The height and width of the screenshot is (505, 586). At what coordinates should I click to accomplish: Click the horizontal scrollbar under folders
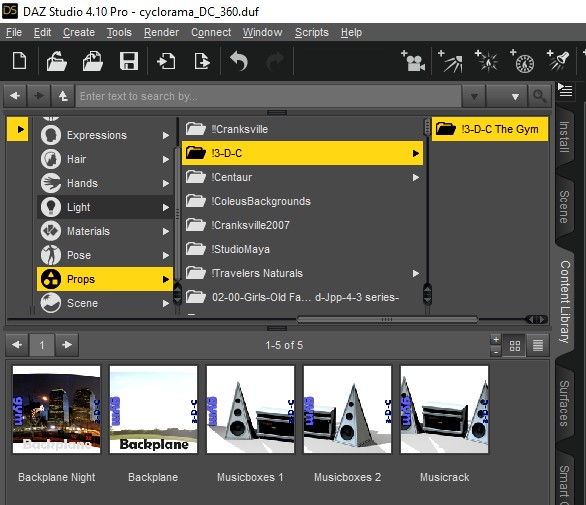(x=387, y=320)
